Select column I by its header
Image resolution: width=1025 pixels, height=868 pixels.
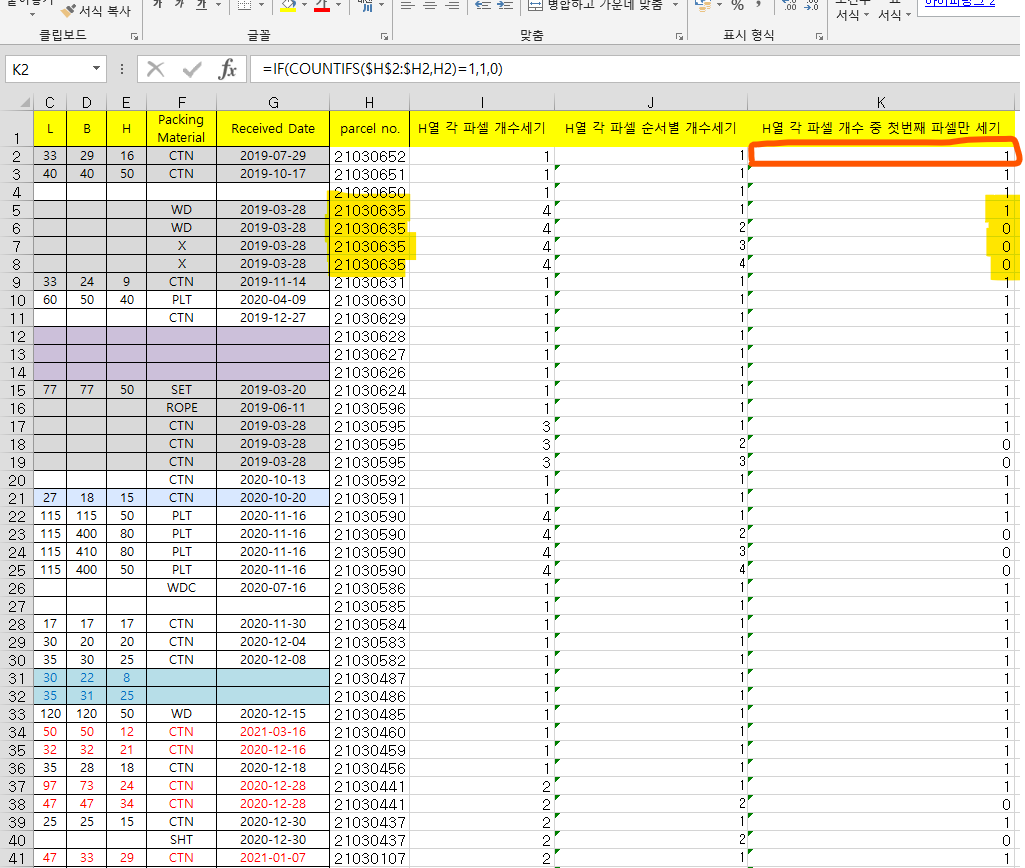point(482,103)
